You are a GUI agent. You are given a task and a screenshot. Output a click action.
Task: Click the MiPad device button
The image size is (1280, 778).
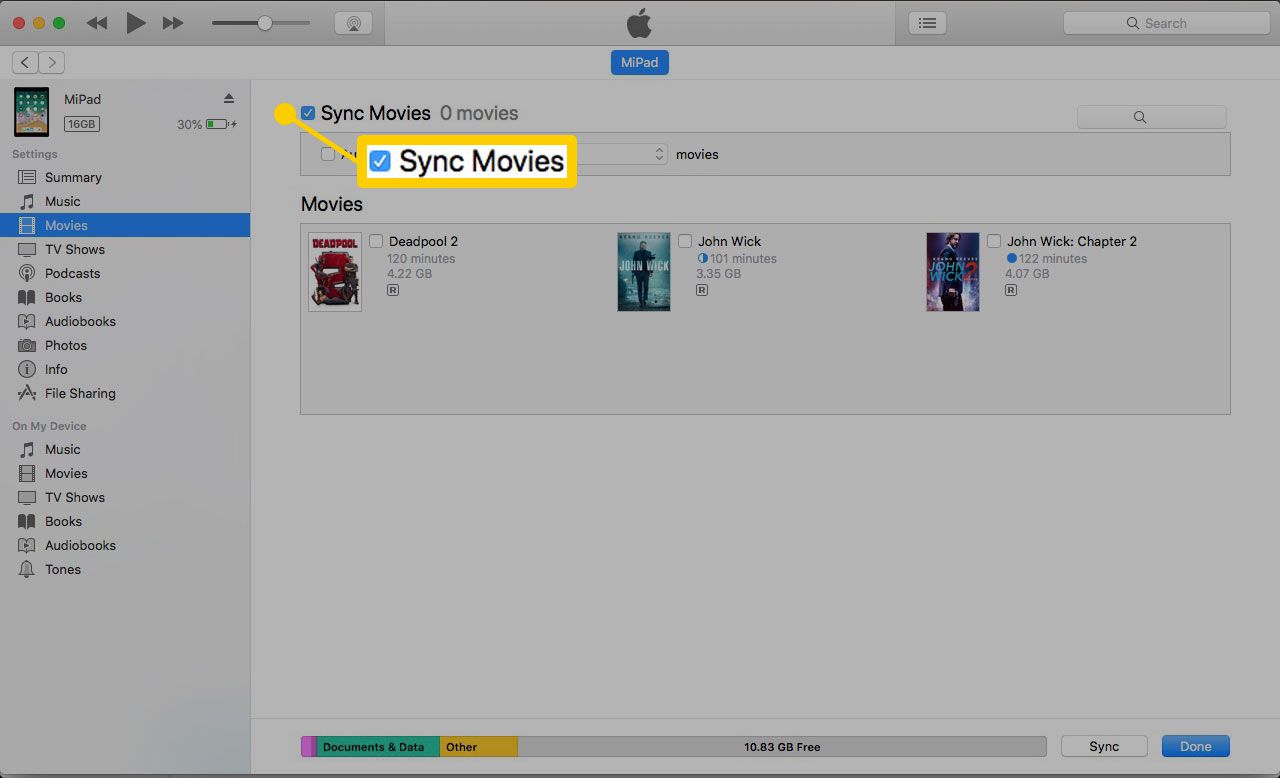(640, 62)
